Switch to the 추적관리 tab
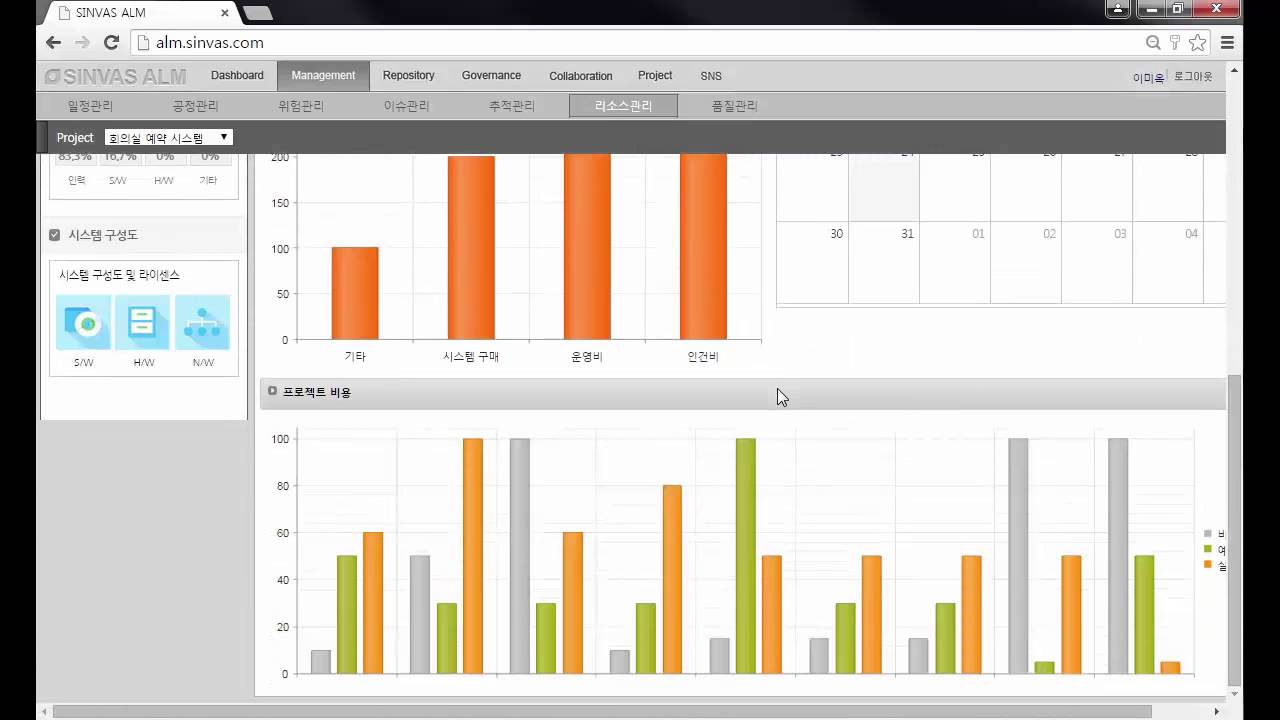Image resolution: width=1280 pixels, height=720 pixels. click(511, 106)
